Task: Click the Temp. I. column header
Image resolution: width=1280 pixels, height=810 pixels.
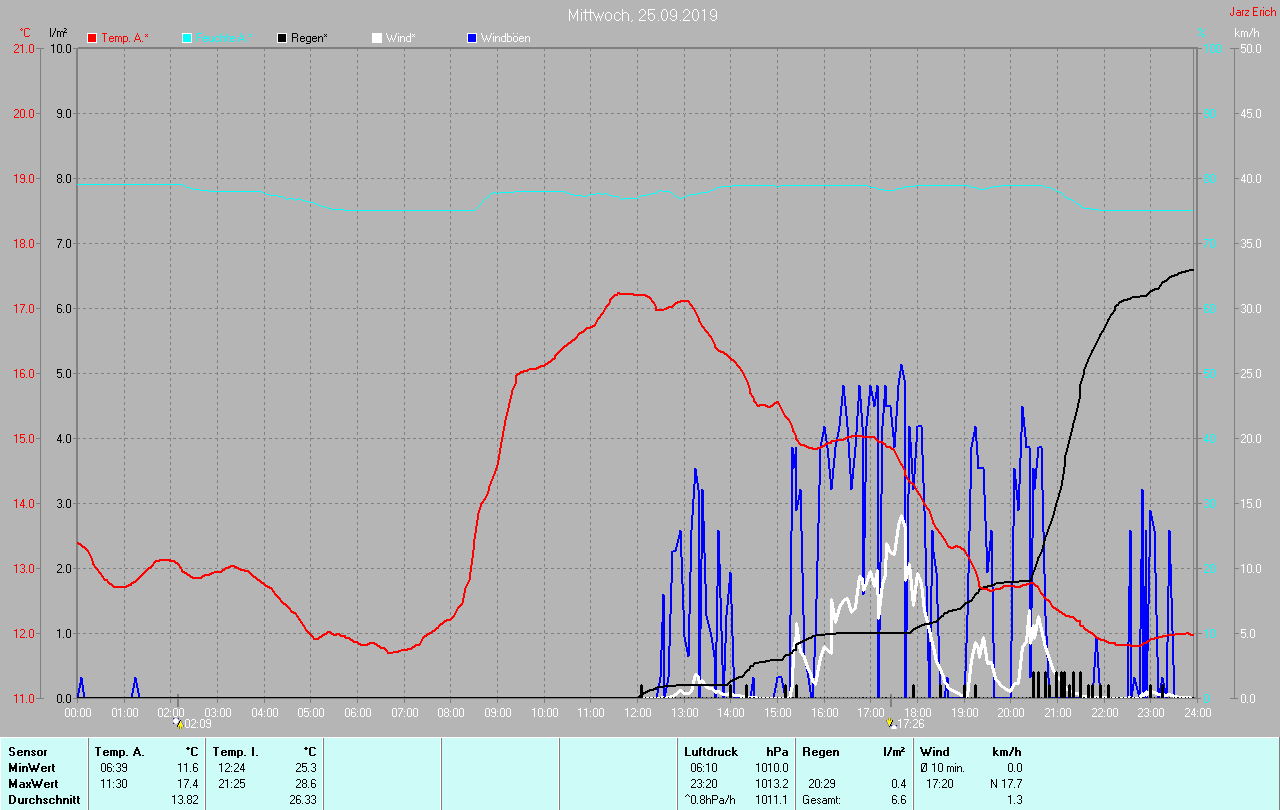Action: [236, 751]
